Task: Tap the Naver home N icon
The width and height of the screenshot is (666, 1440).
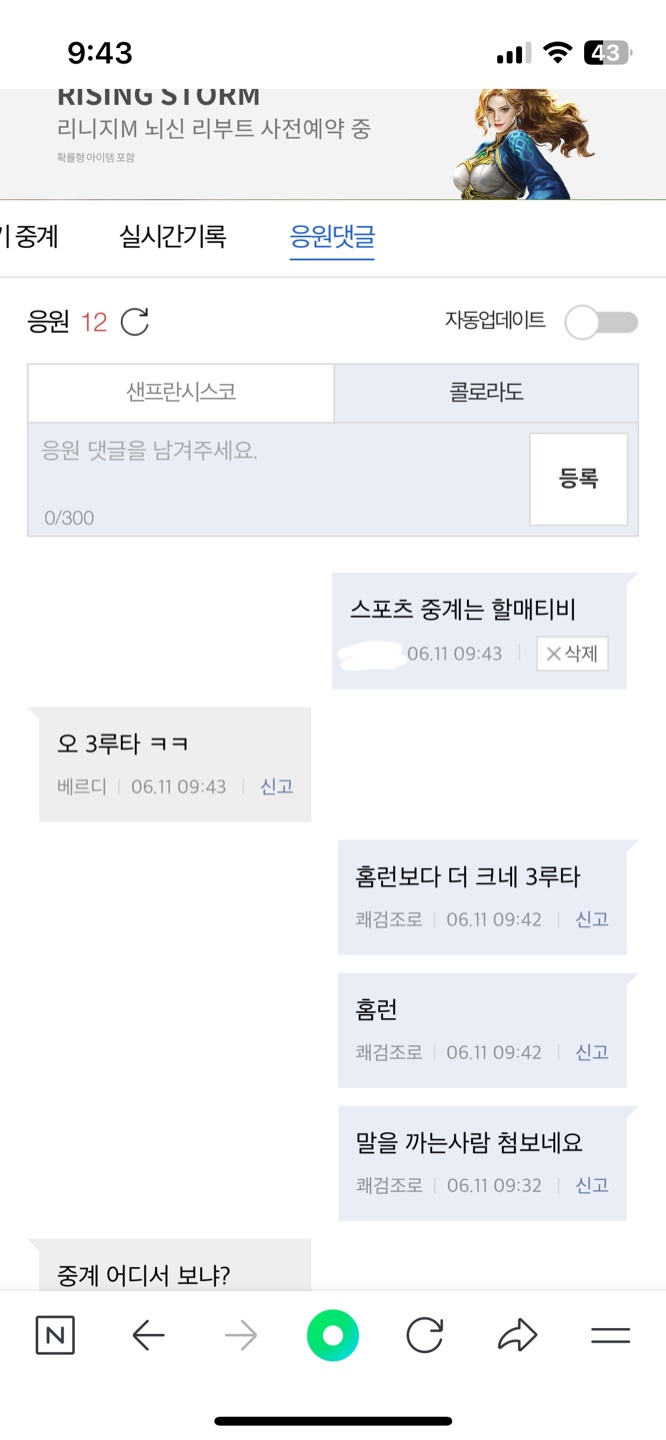Action: (55, 1335)
